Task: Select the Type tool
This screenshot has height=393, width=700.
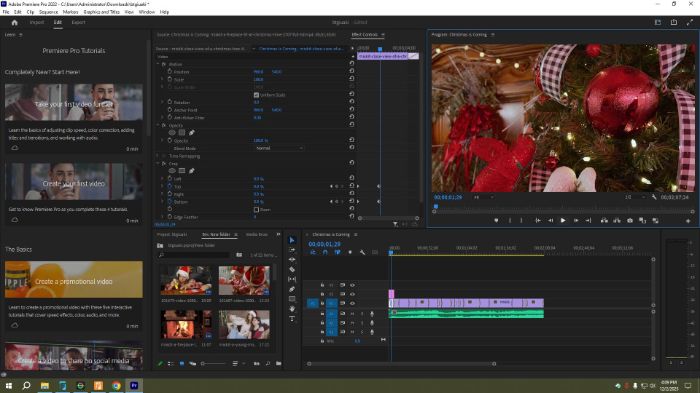Action: [292, 319]
